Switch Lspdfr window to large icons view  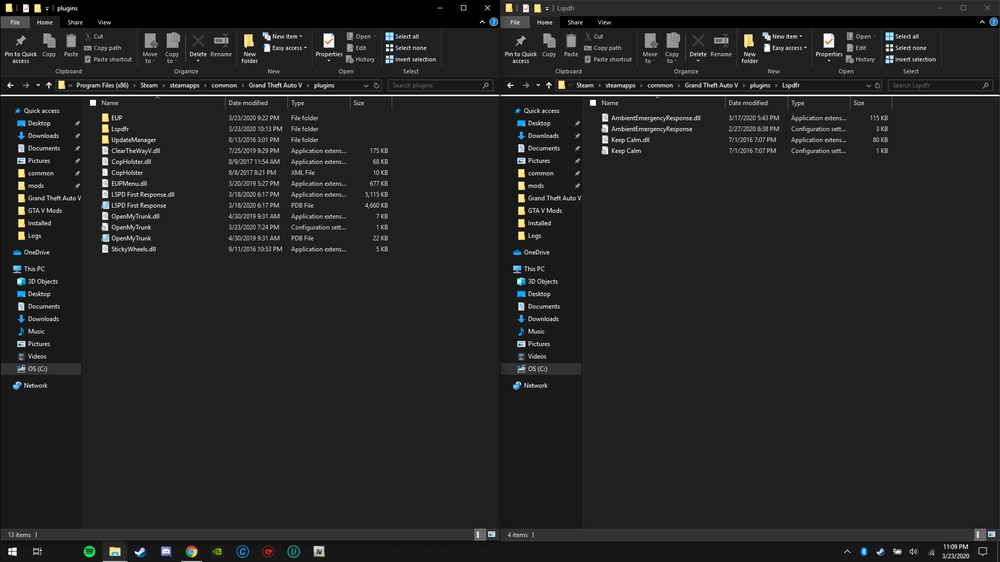coord(993,535)
